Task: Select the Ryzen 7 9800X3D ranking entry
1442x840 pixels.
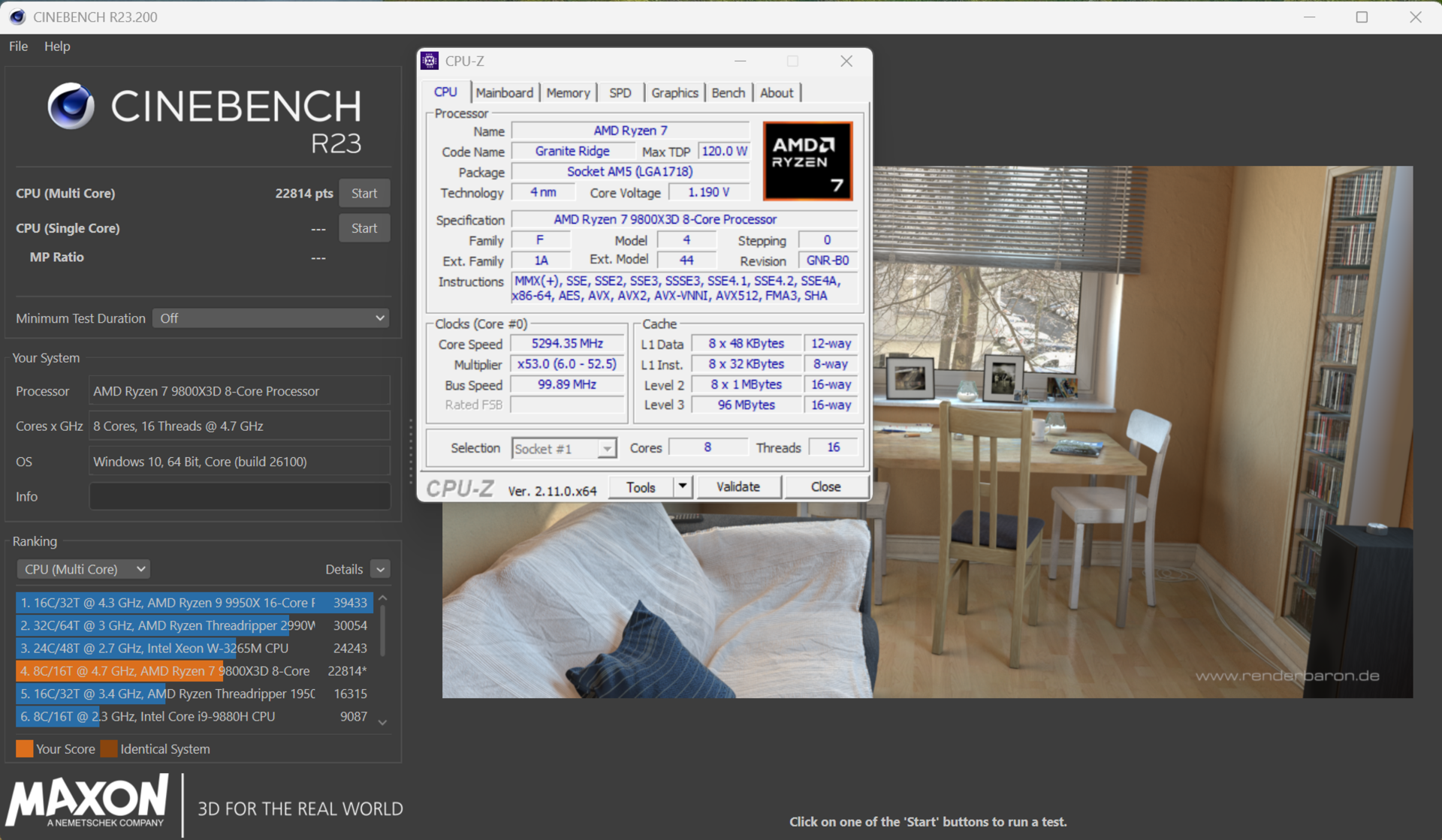Action: pos(195,670)
